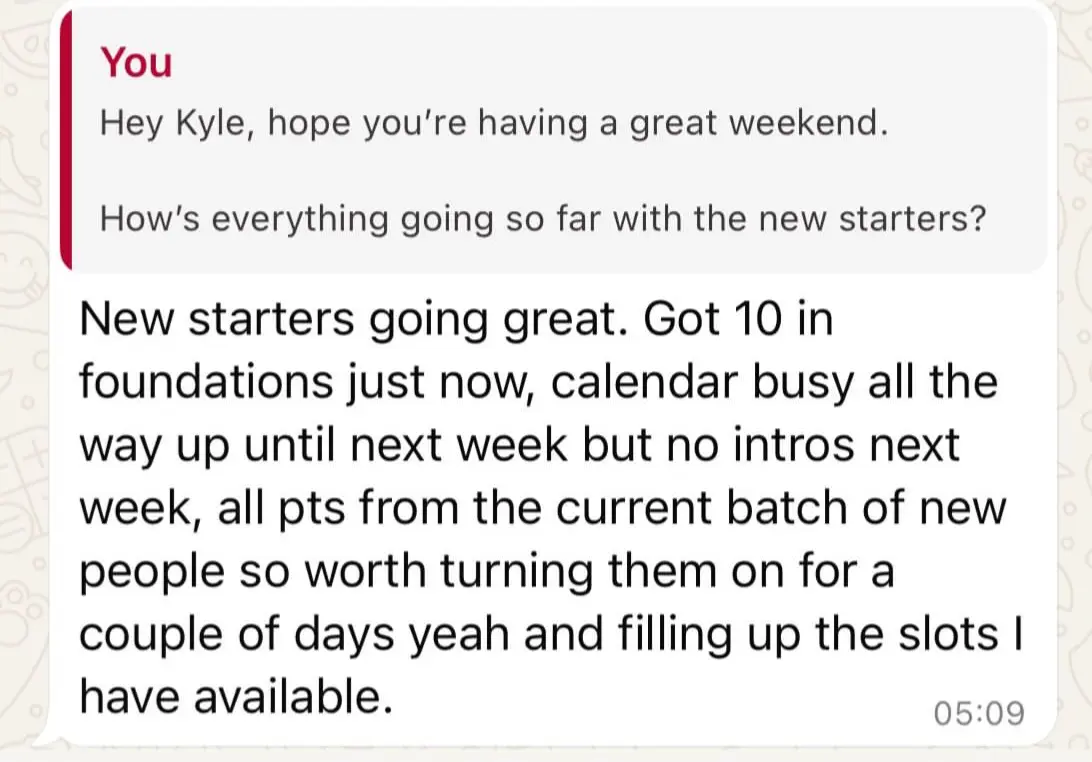The image size is (1092, 762).
Task: Click the red bar of the quoted reply
Action: pos(67,140)
